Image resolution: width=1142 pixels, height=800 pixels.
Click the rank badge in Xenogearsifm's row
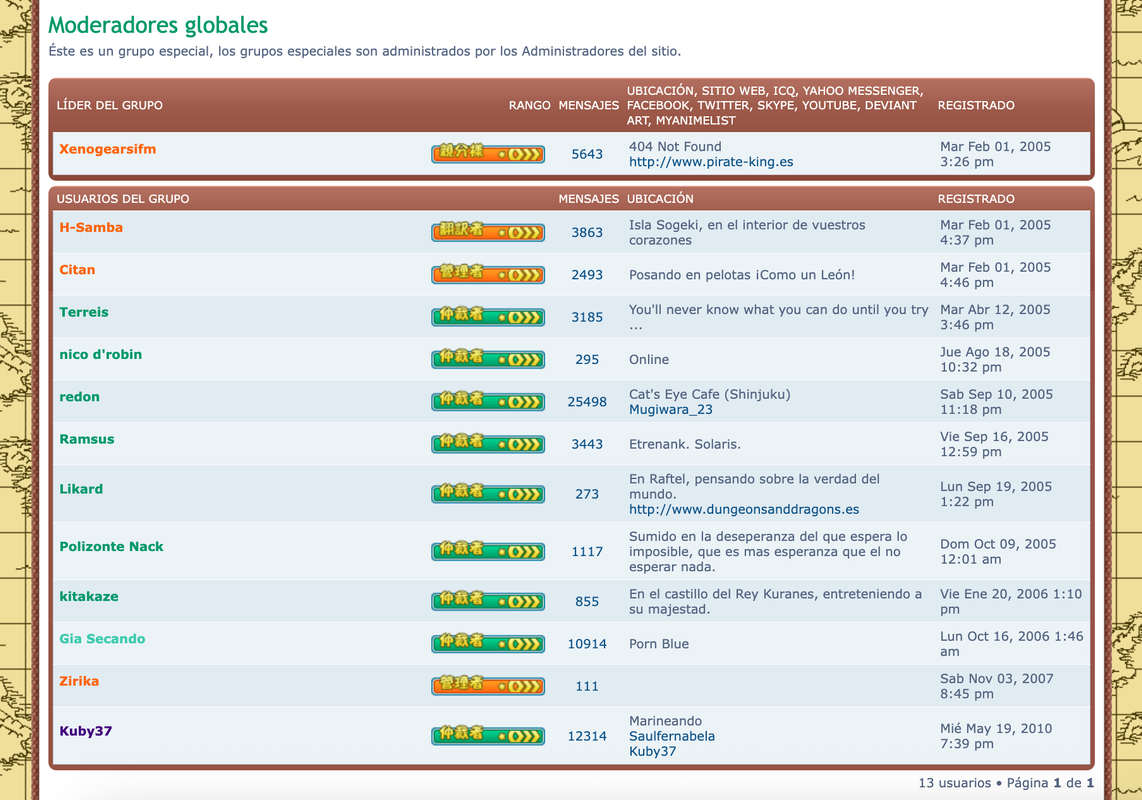[488, 153]
